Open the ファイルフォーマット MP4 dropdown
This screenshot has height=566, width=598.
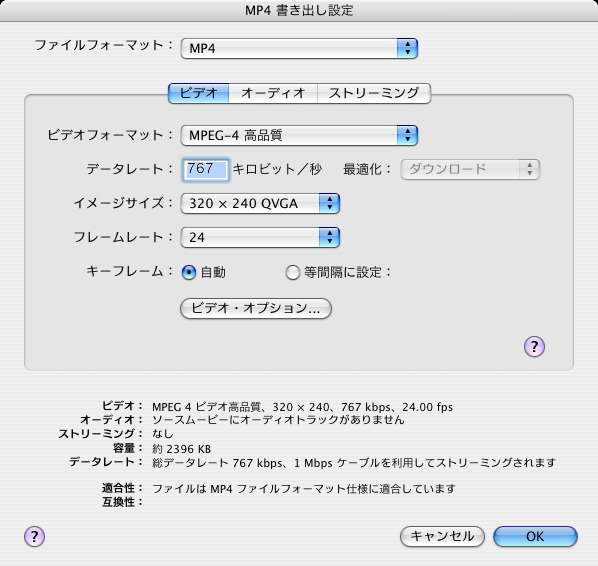299,48
